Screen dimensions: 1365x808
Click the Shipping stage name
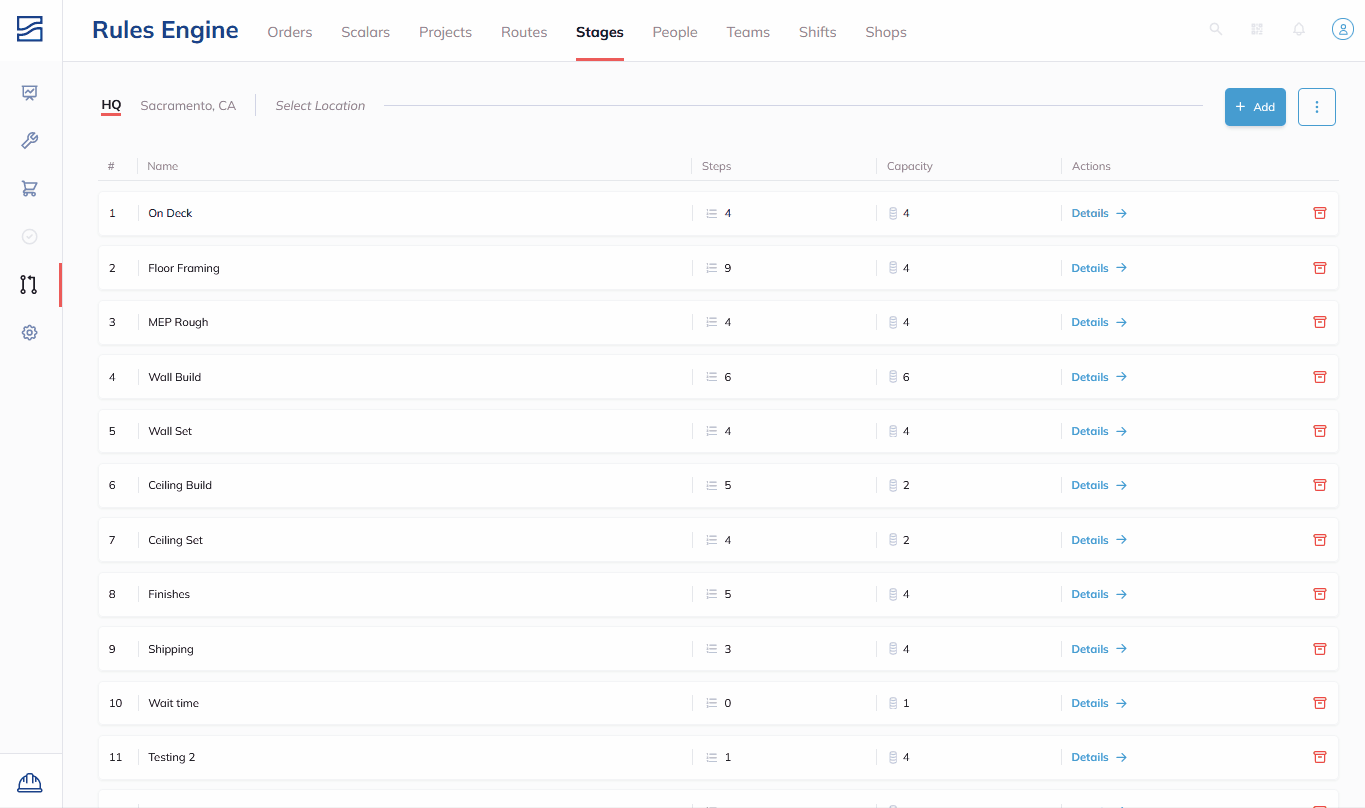coord(171,649)
